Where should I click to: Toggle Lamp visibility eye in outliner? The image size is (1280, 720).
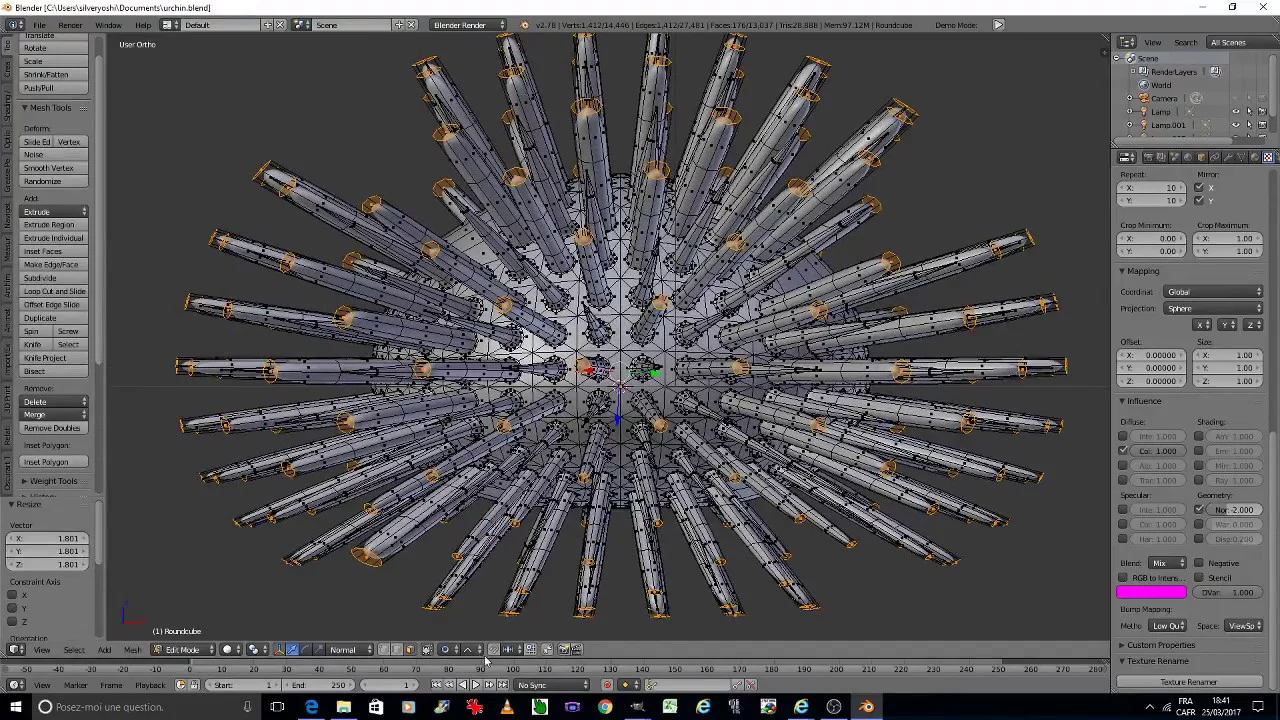(1236, 112)
